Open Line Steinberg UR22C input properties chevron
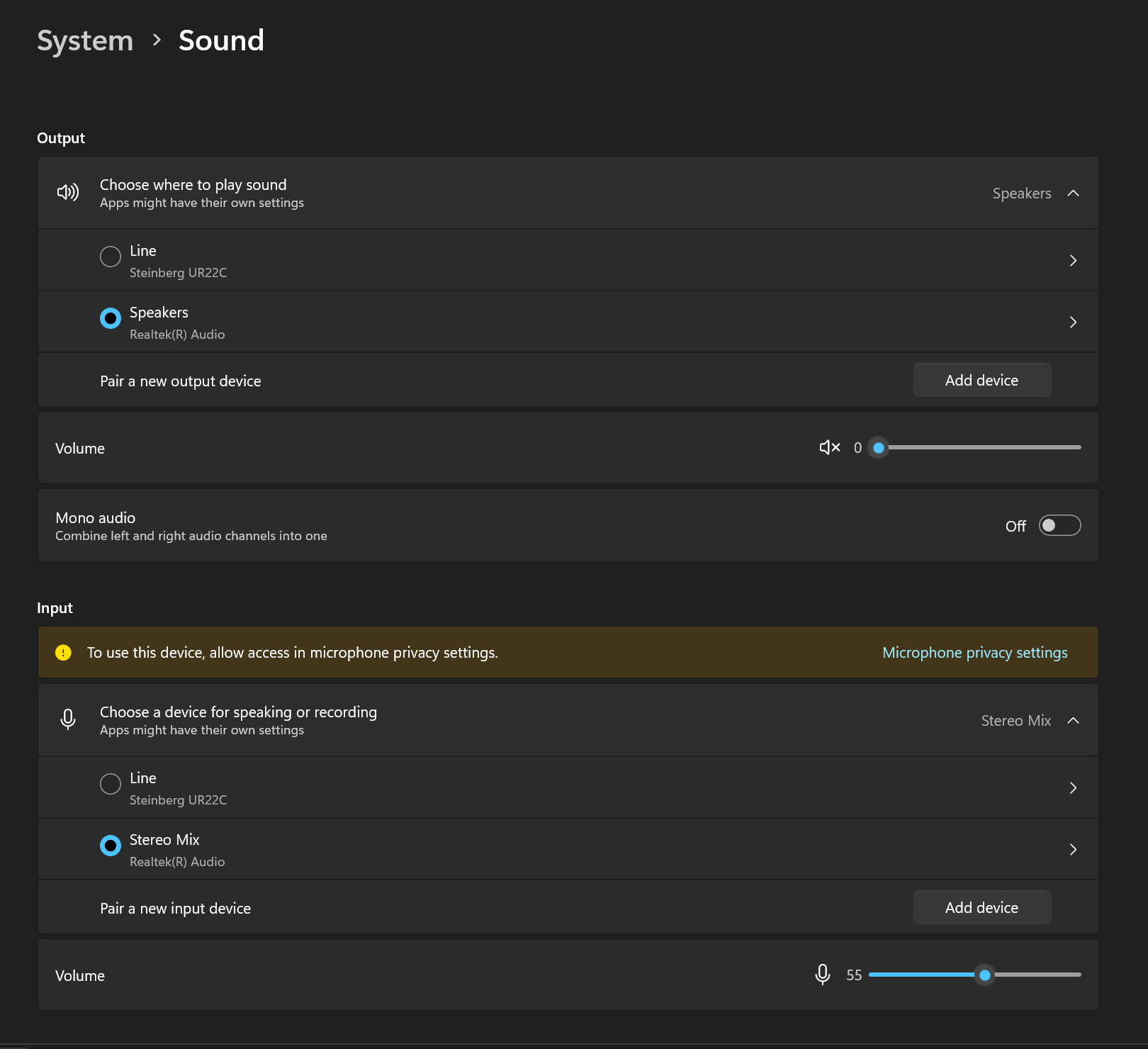 (x=1073, y=787)
